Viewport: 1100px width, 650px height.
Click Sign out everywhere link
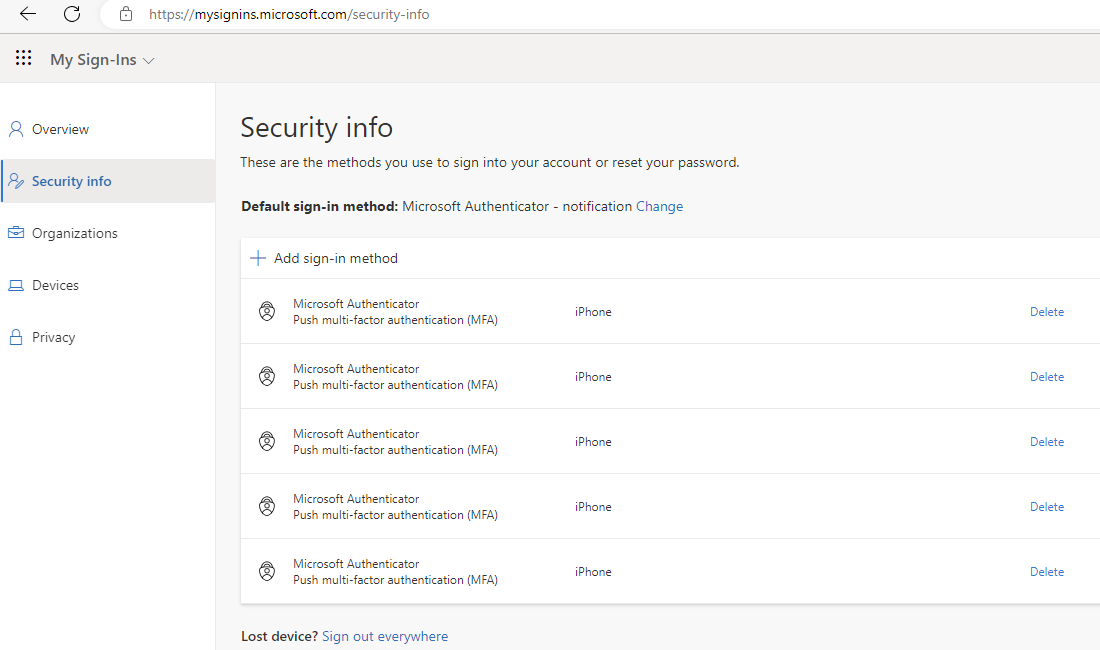pyautogui.click(x=384, y=636)
